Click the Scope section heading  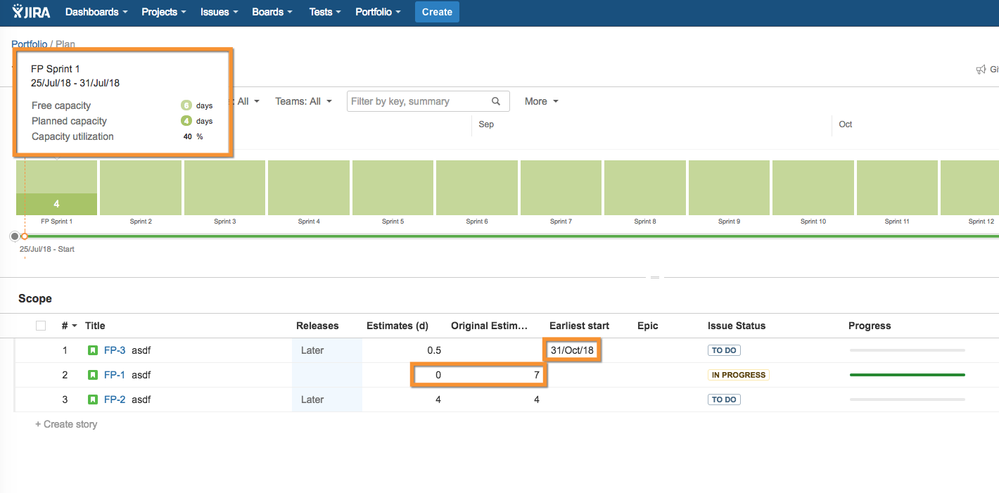point(35,299)
